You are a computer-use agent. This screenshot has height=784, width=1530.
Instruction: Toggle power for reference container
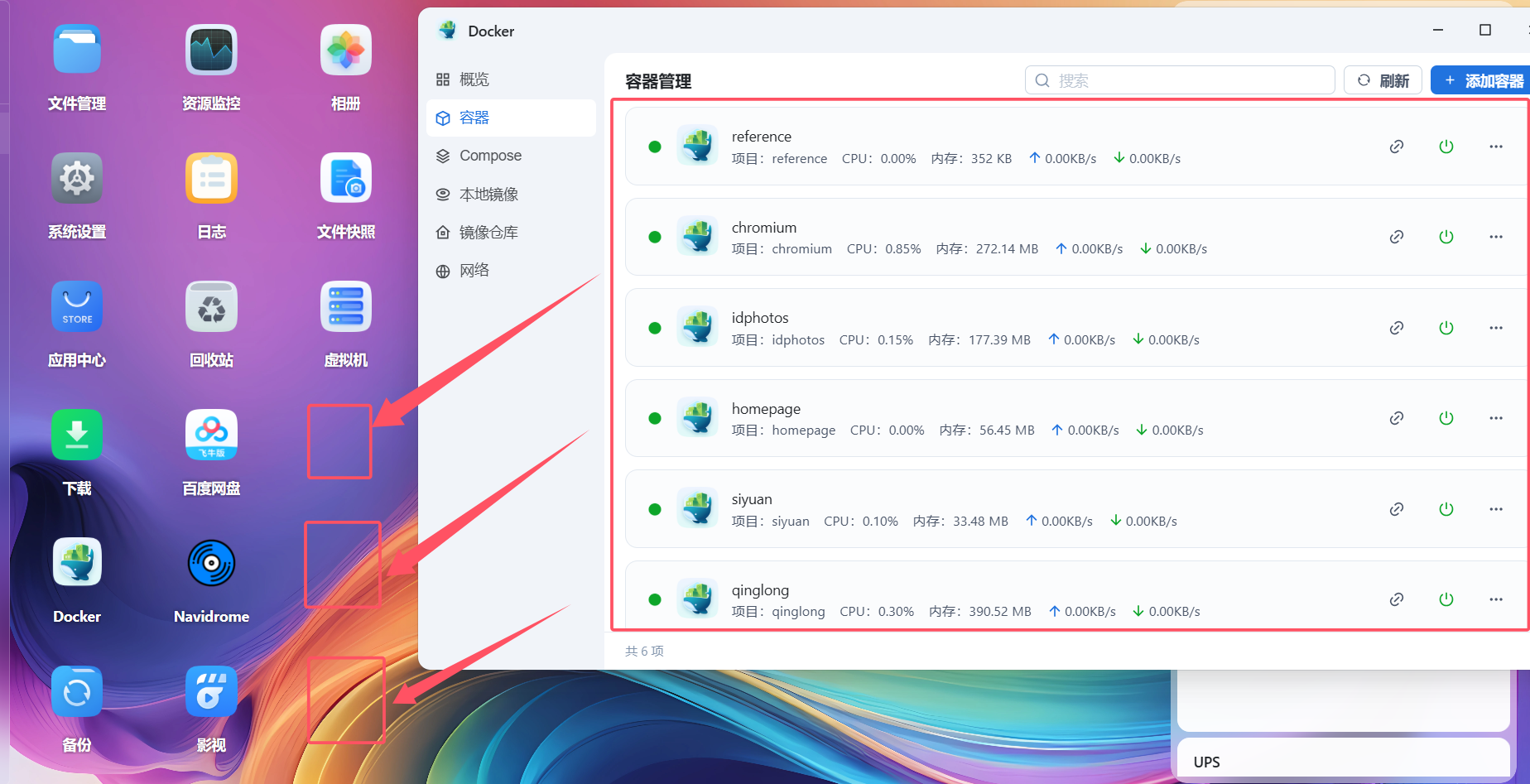pyautogui.click(x=1446, y=147)
